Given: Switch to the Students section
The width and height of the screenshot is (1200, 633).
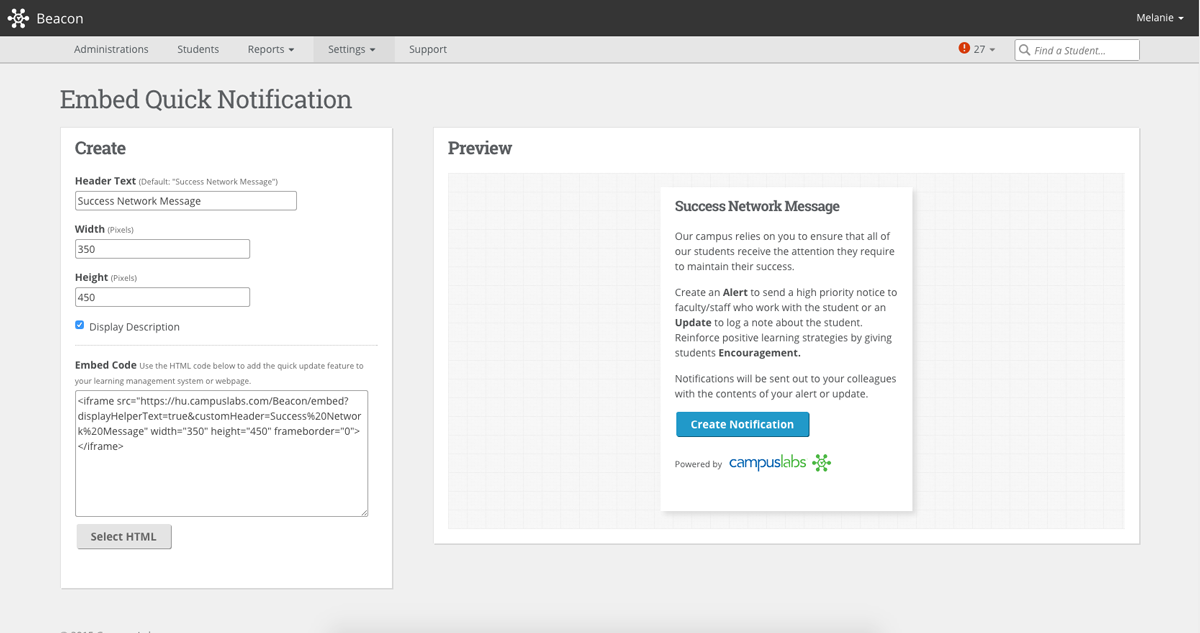Looking at the screenshot, I should pos(198,49).
